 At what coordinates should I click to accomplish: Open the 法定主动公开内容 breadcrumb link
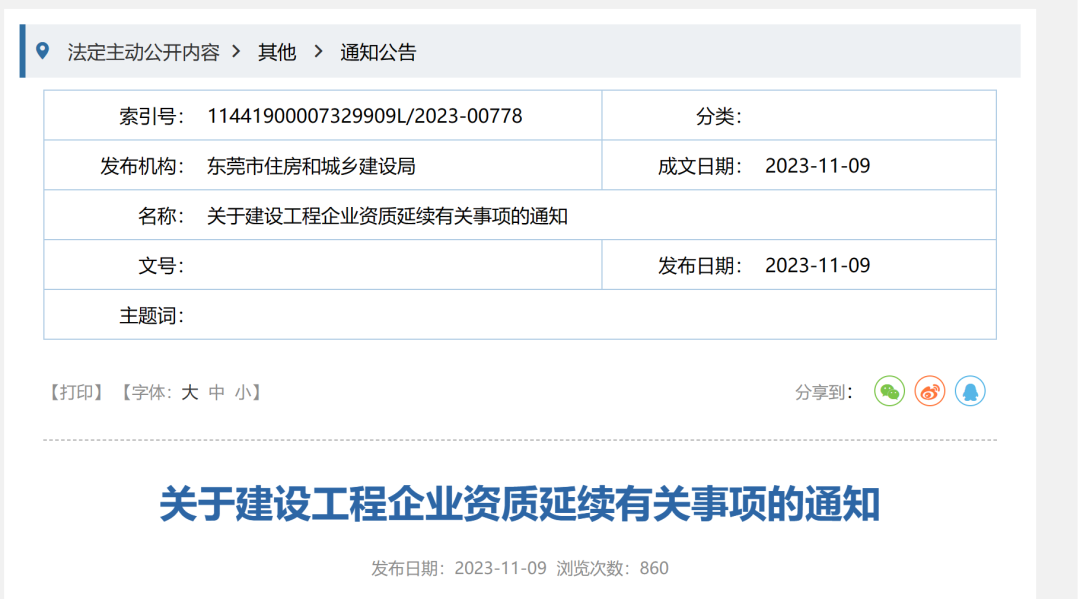coord(143,52)
